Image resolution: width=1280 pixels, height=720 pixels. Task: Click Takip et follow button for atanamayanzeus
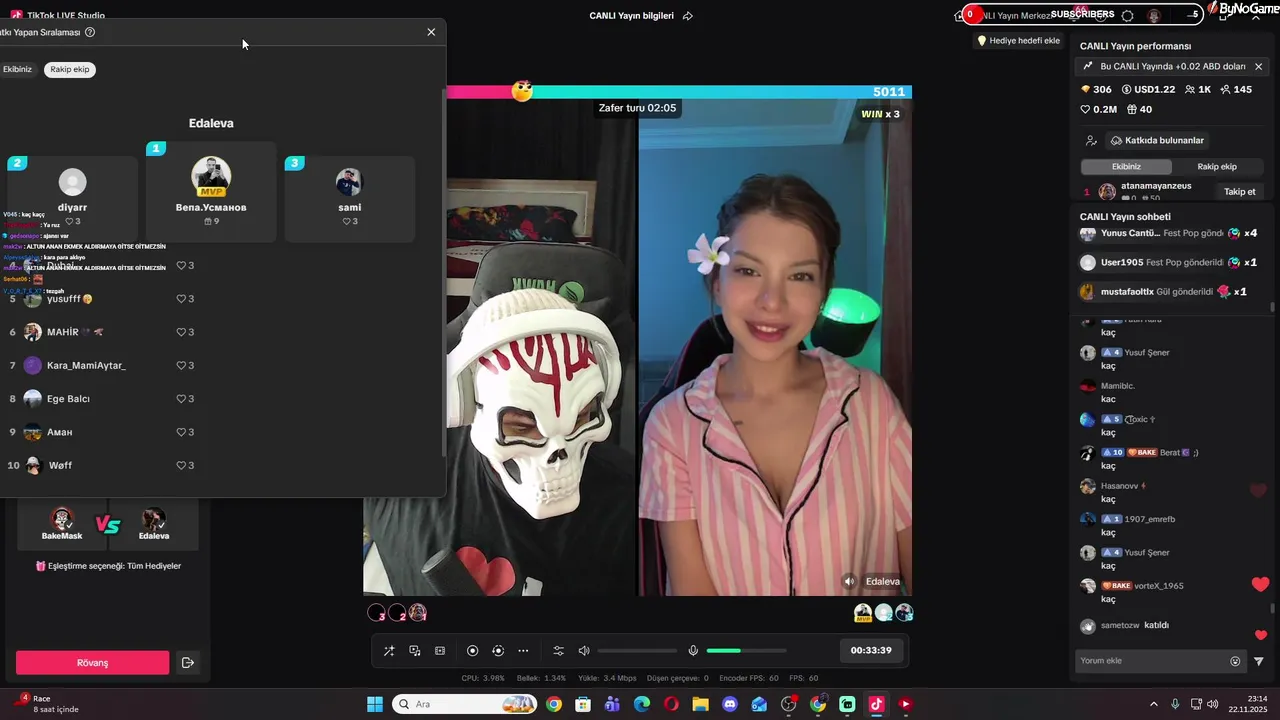coord(1239,191)
